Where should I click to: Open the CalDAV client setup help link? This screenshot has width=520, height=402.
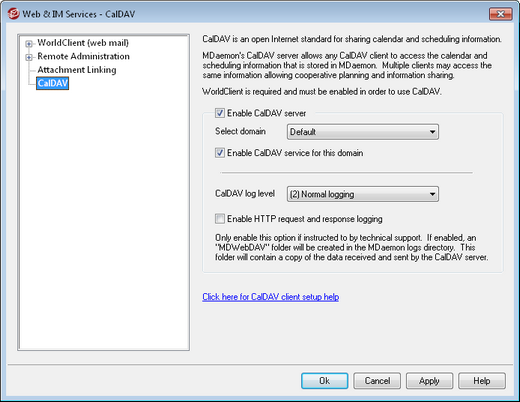[271, 297]
